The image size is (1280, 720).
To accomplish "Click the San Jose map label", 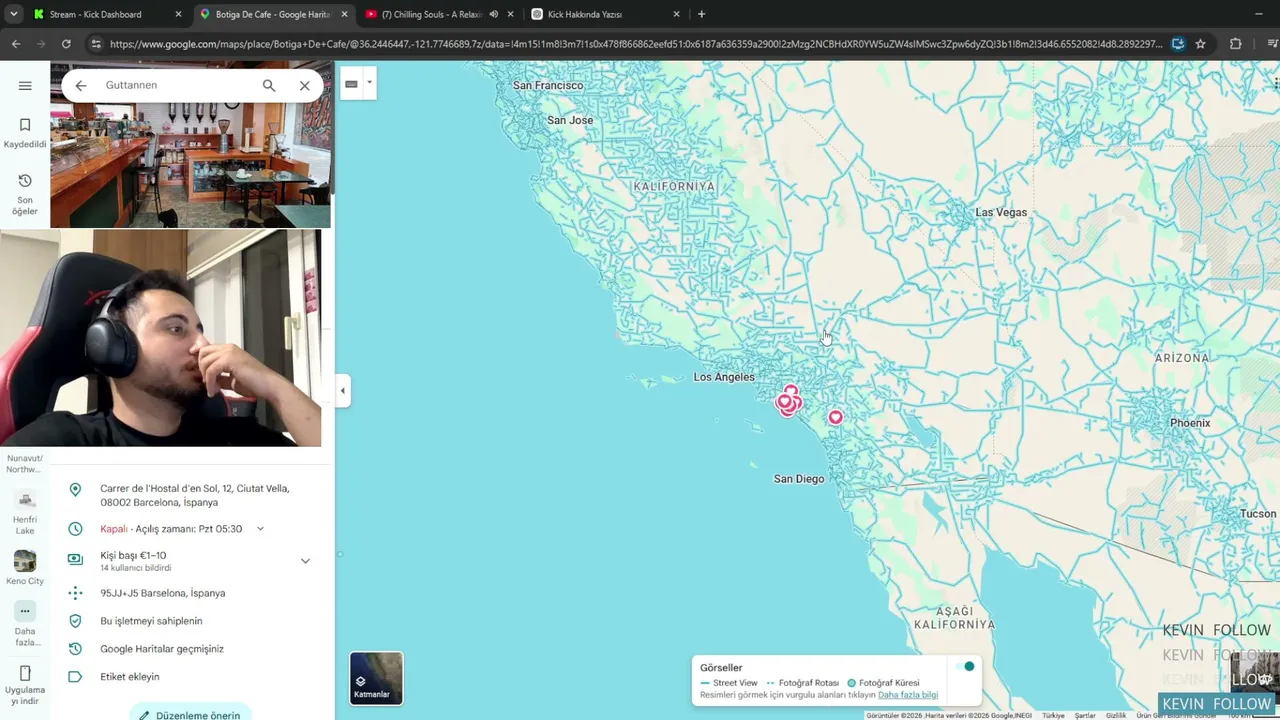I will [570, 121].
